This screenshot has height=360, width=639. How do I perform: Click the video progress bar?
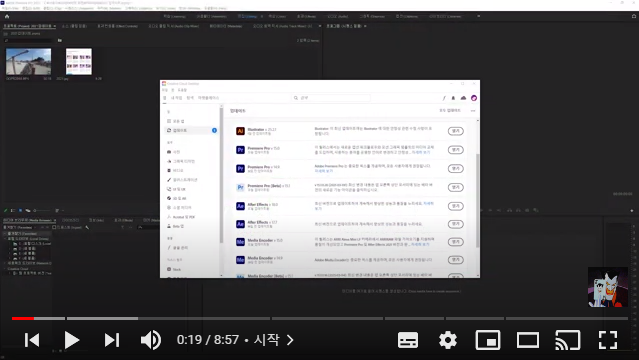coord(320,318)
